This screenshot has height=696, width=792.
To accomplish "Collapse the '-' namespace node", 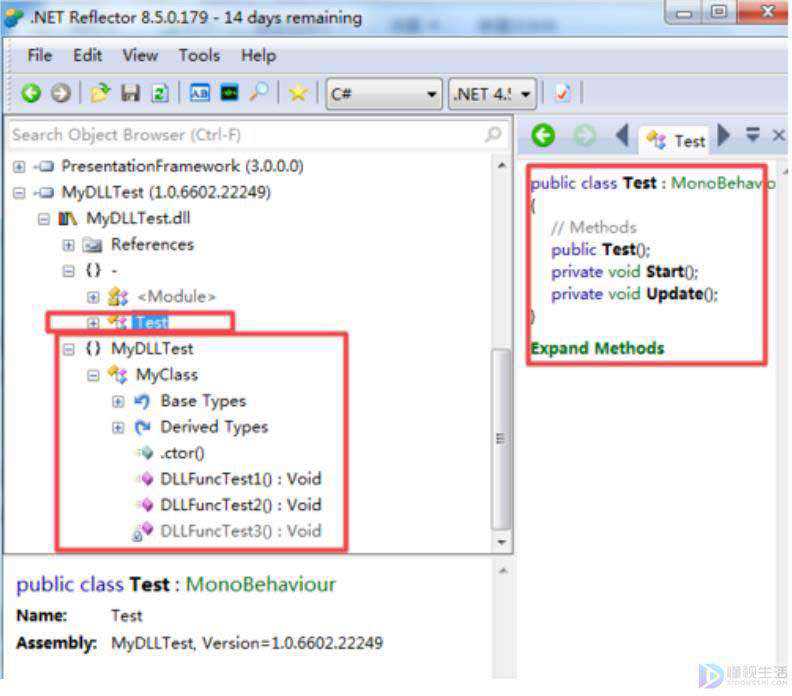I will [x=69, y=271].
